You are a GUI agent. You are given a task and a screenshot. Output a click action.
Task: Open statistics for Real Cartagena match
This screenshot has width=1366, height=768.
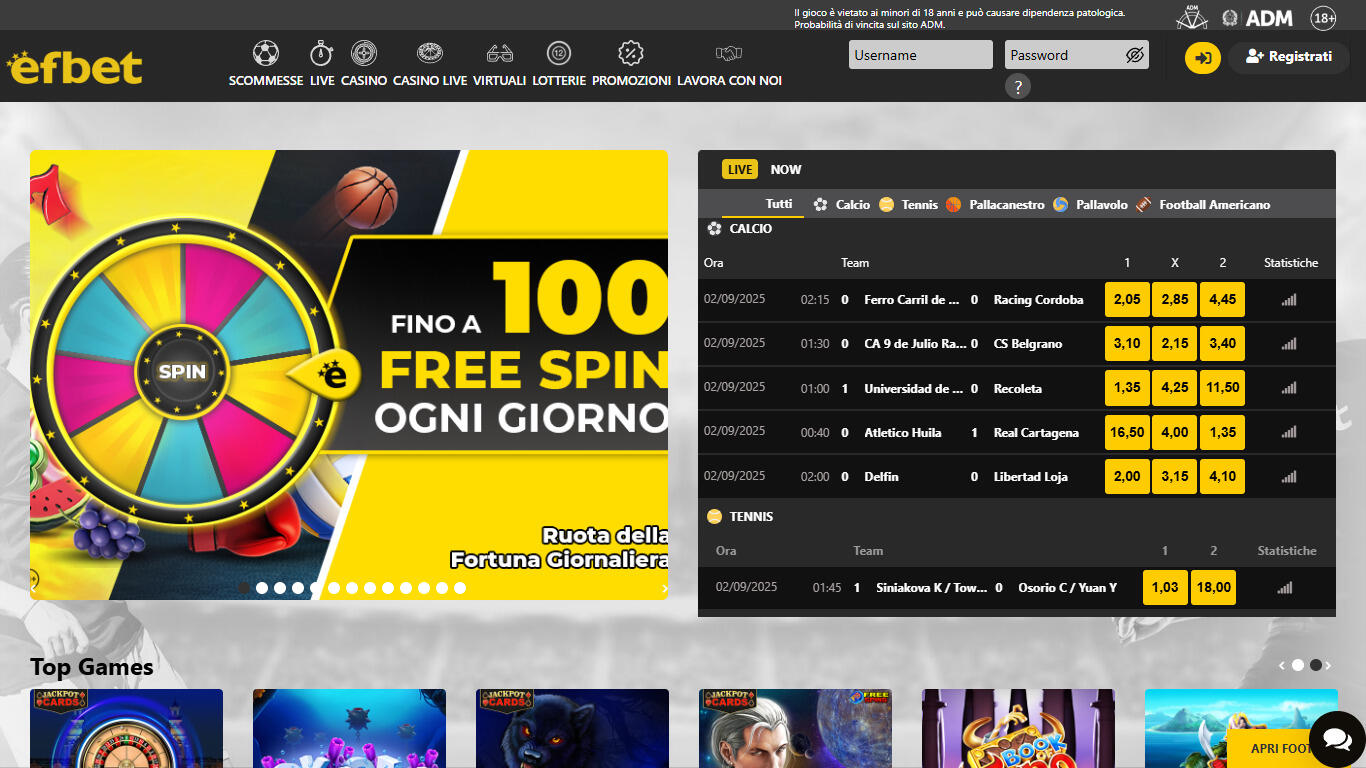click(x=1289, y=433)
